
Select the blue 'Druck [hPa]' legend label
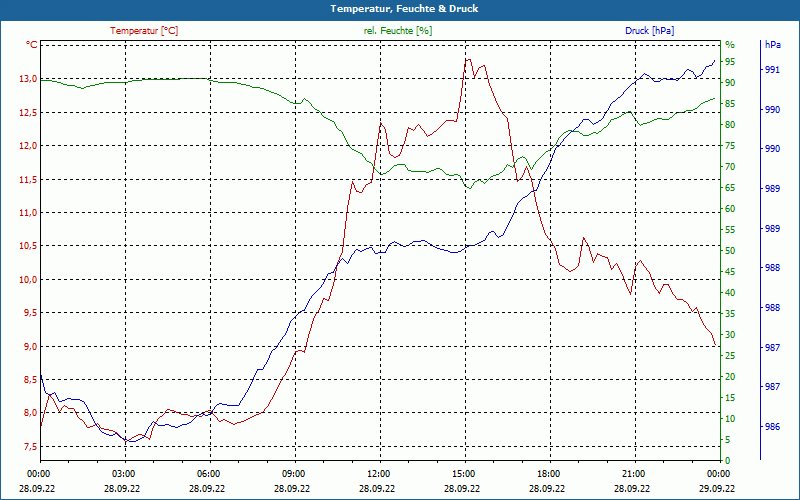(649, 31)
